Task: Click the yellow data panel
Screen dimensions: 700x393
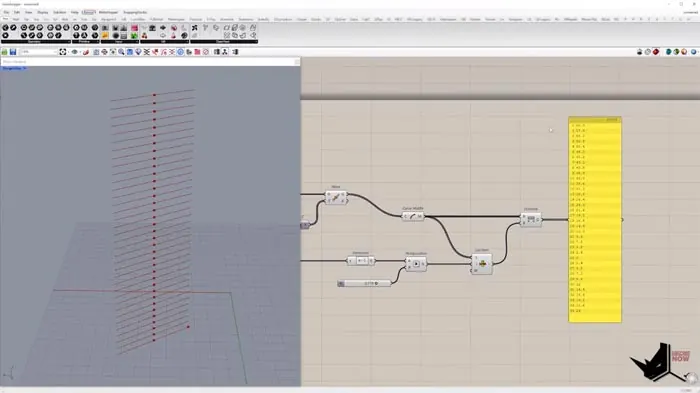Action: coord(595,219)
